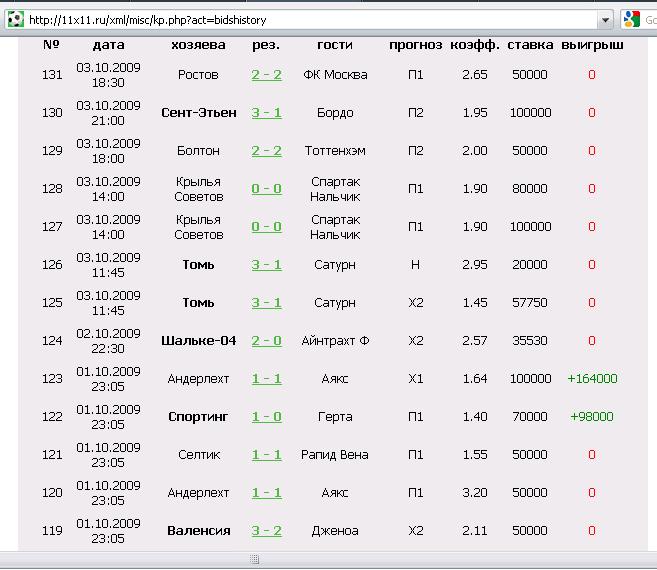
Task: Open the address bar history dropdown
Action: click(605, 19)
